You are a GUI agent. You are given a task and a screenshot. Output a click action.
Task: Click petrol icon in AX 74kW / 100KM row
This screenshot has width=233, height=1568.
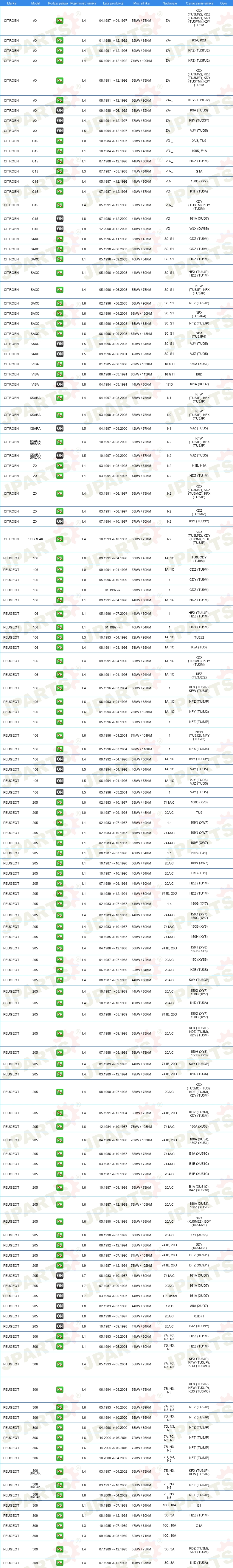pyautogui.click(x=60, y=61)
